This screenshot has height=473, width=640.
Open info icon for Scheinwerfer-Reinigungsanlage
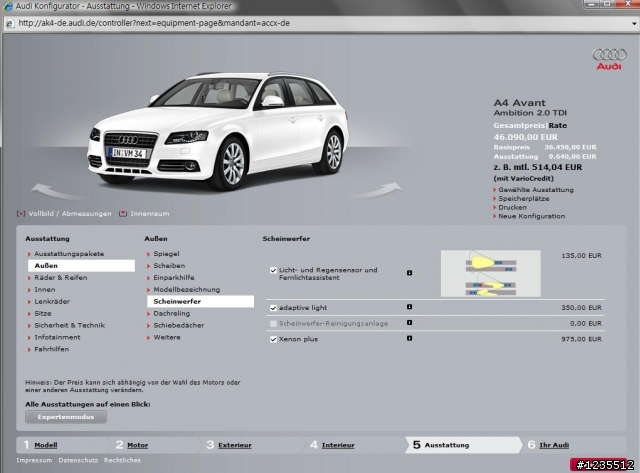click(409, 323)
